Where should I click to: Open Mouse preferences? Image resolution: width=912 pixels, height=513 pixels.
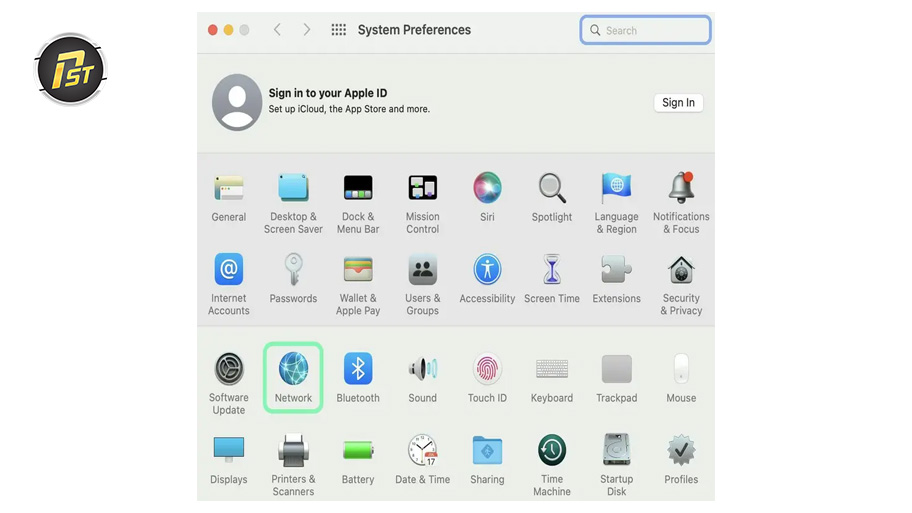pyautogui.click(x=681, y=378)
